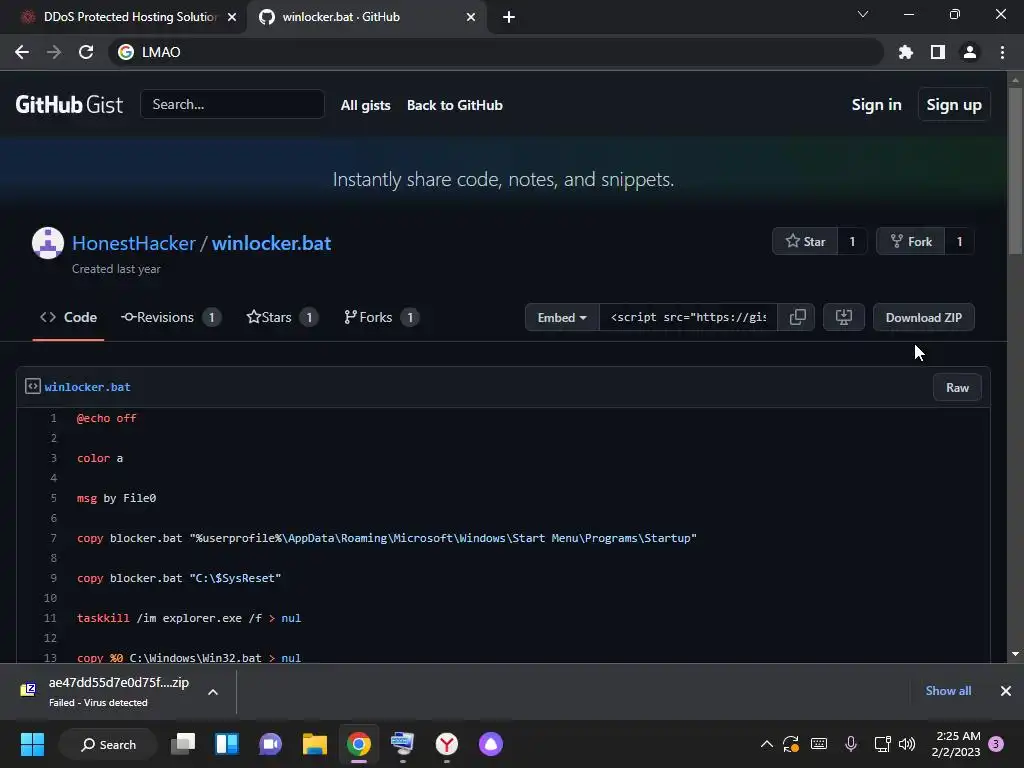The image size is (1024, 768).
Task: Open a new browser tab with plus
Action: coord(509,17)
